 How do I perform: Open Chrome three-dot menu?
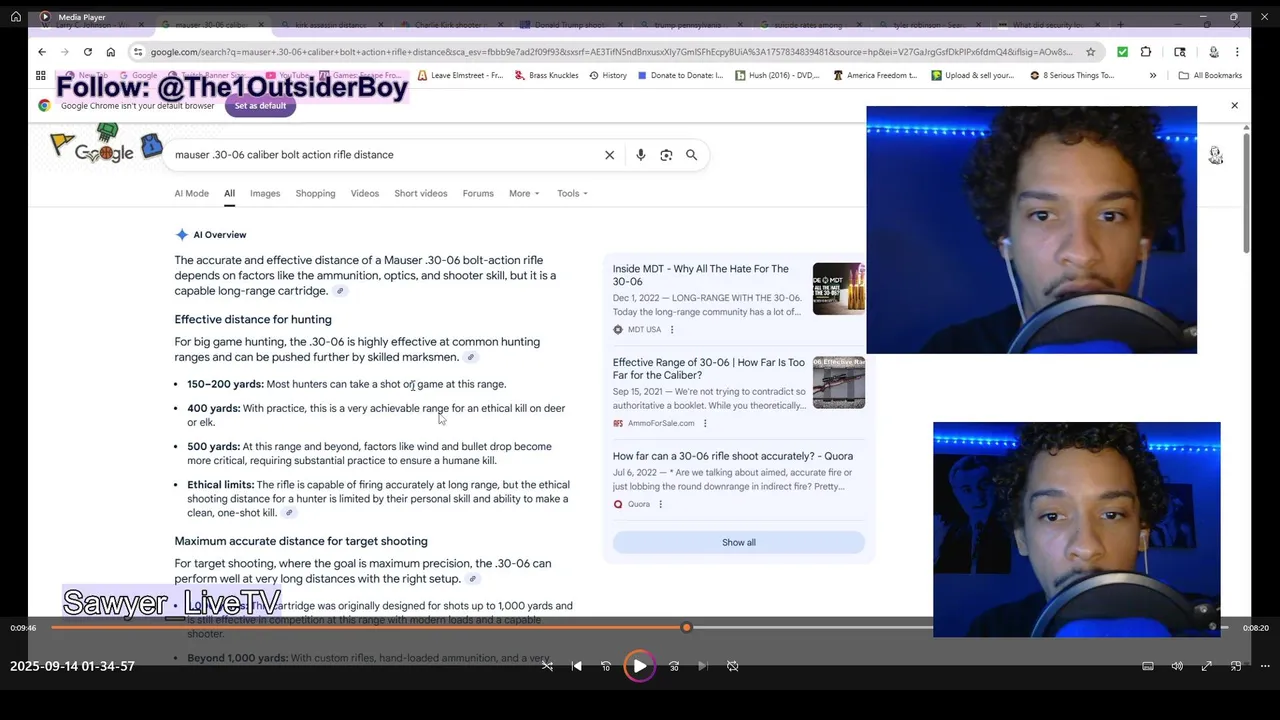click(1237, 52)
